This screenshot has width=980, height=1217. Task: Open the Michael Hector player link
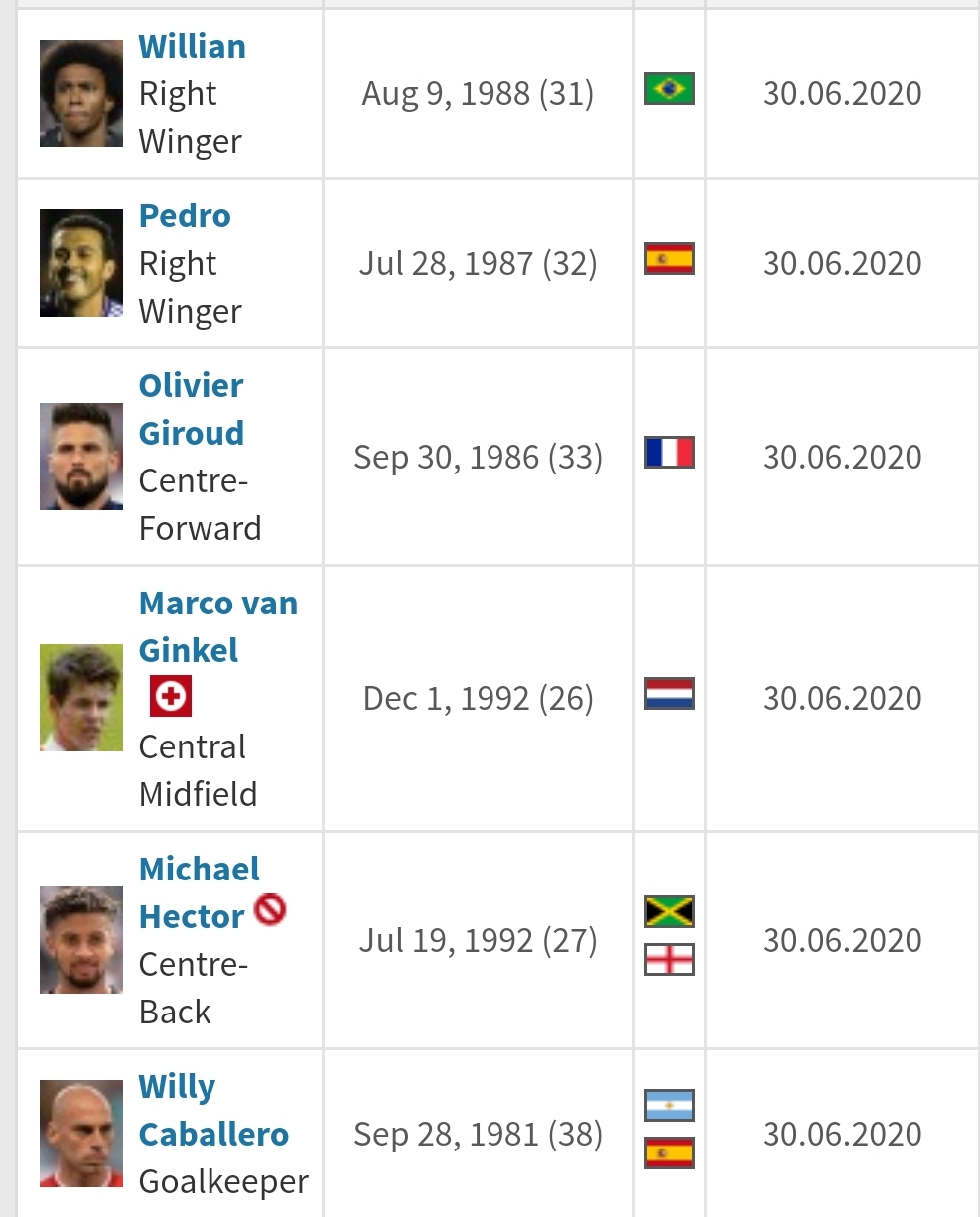pyautogui.click(x=200, y=892)
